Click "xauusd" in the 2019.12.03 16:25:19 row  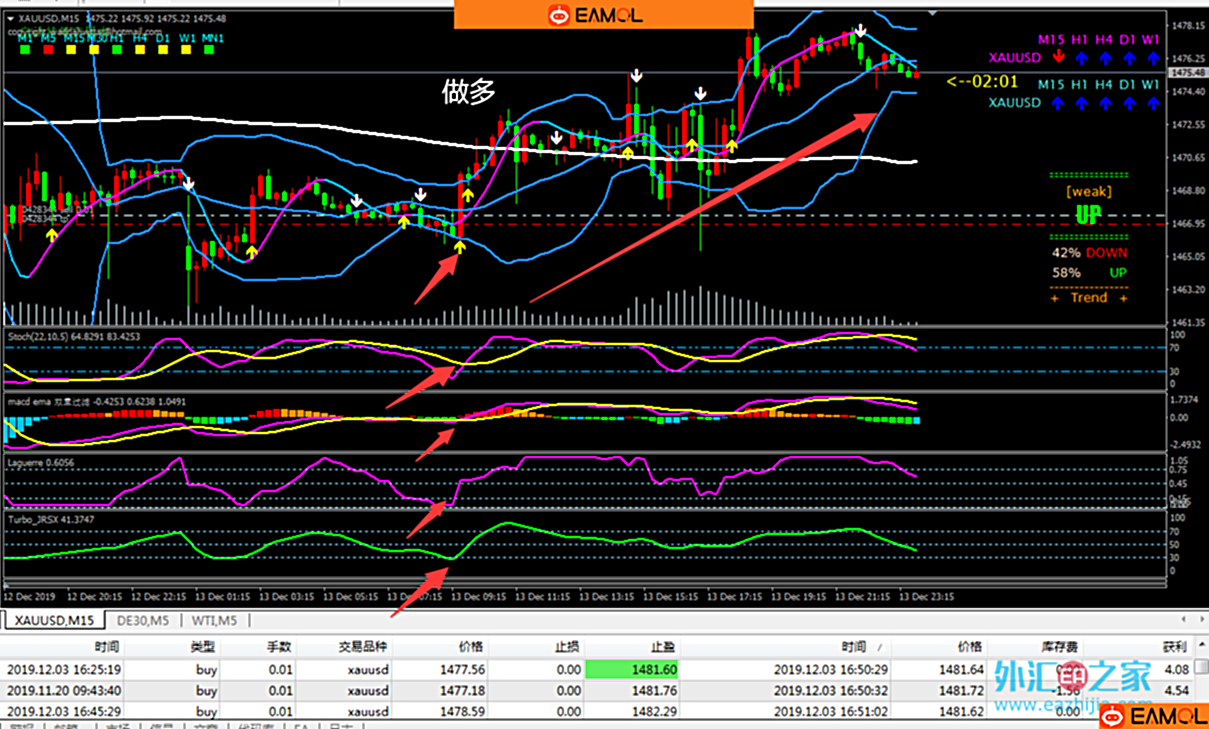coord(367,669)
